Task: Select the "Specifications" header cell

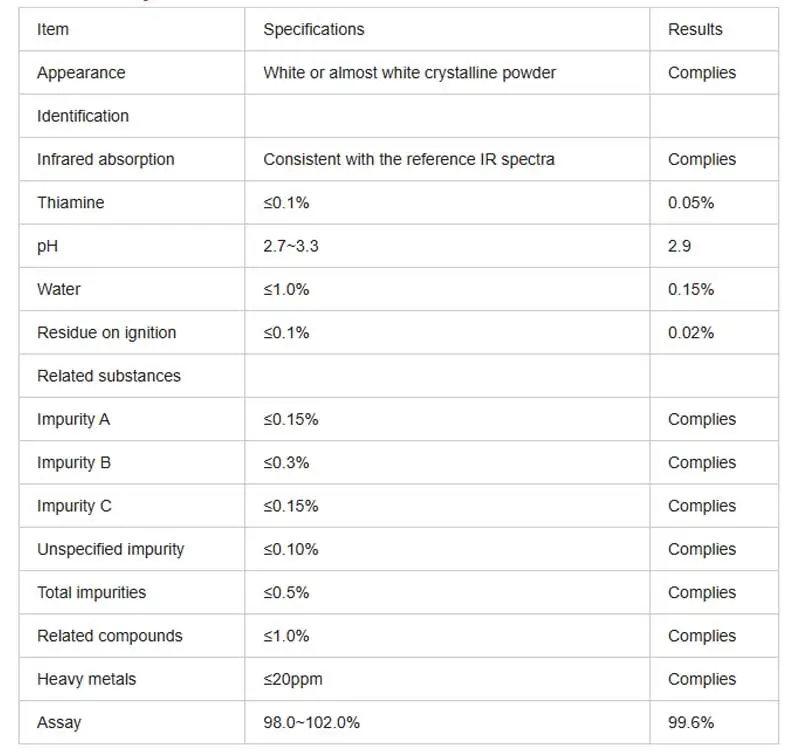Action: click(x=313, y=29)
